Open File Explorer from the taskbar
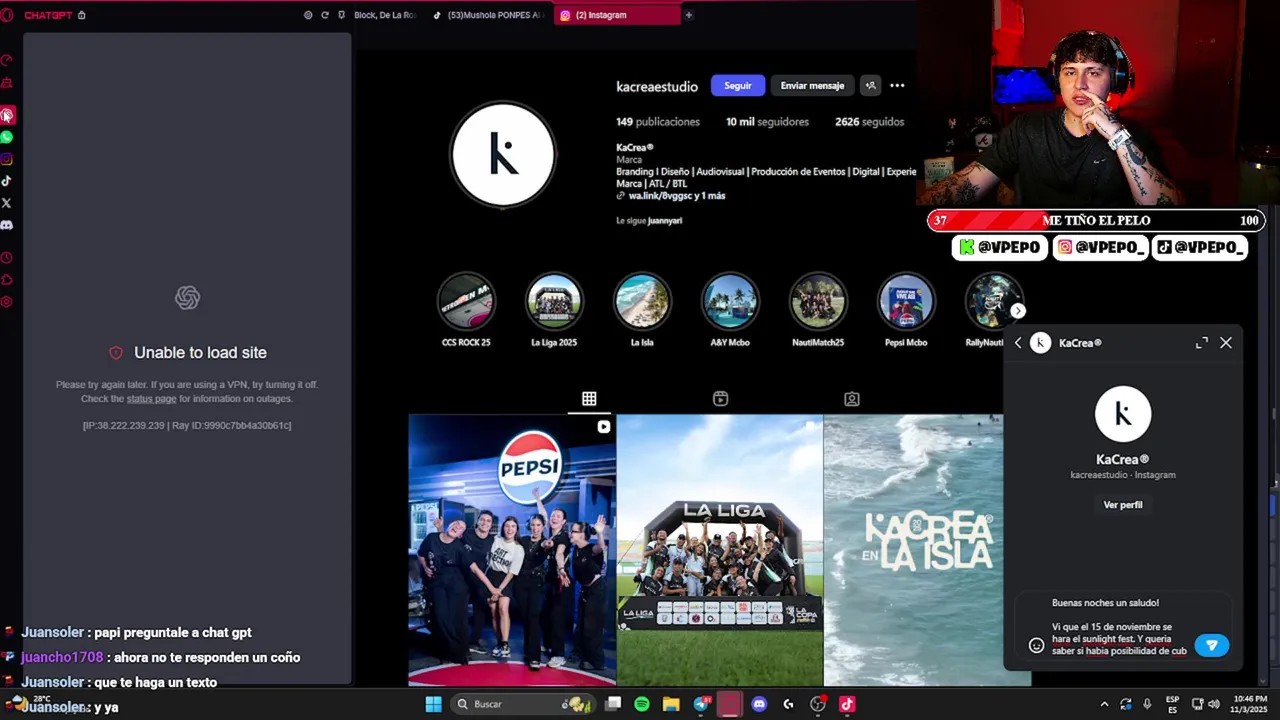Viewport: 1280px width, 720px height. [671, 704]
